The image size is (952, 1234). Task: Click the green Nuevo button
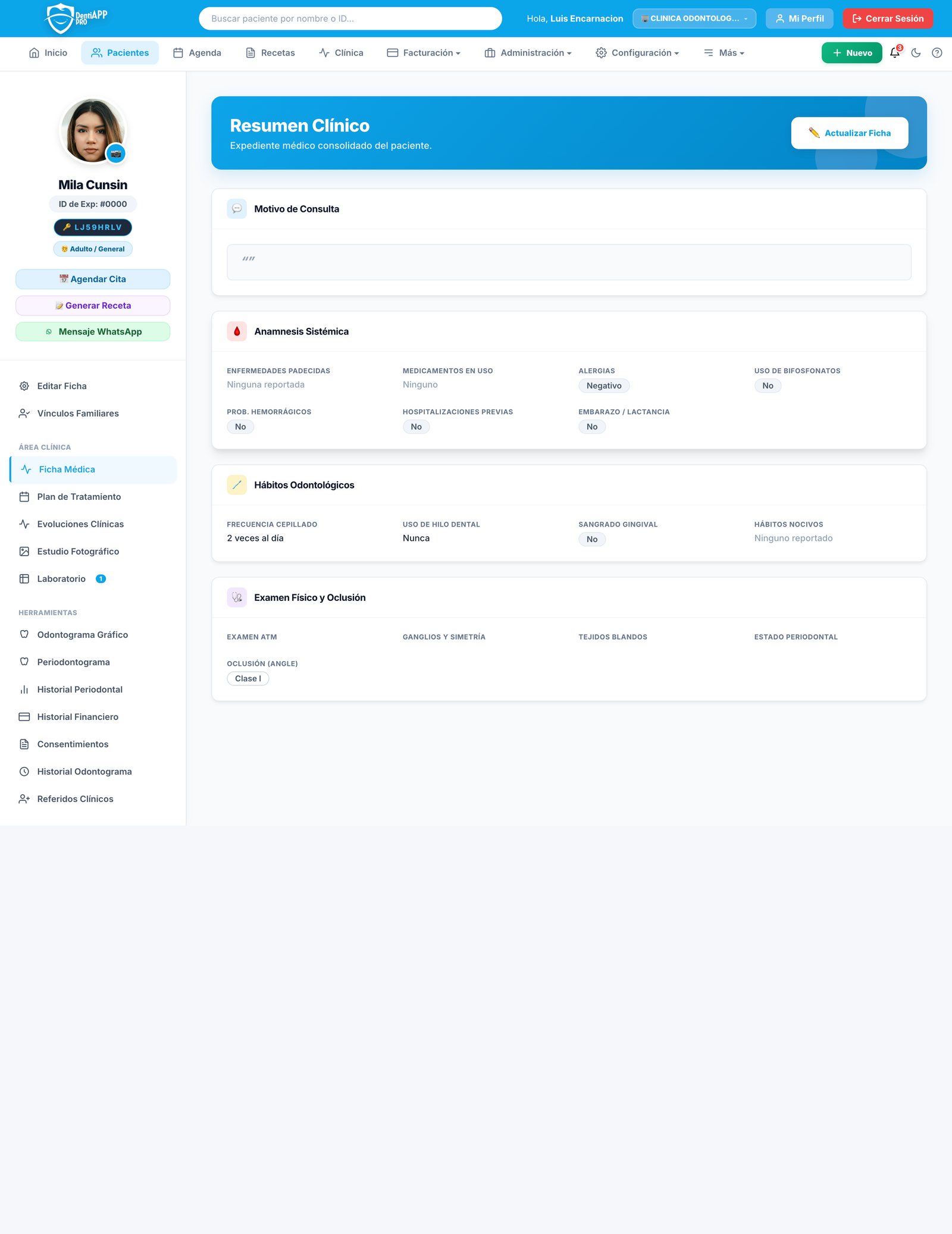click(x=852, y=53)
